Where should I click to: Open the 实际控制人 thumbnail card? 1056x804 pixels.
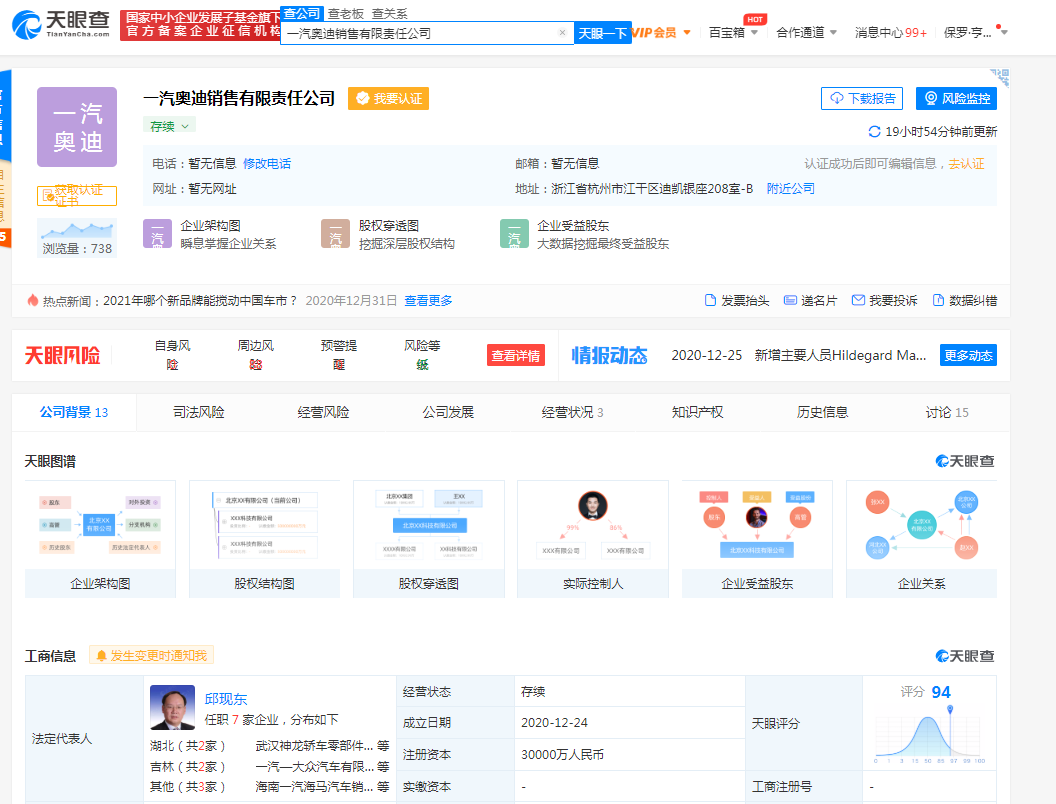(593, 539)
